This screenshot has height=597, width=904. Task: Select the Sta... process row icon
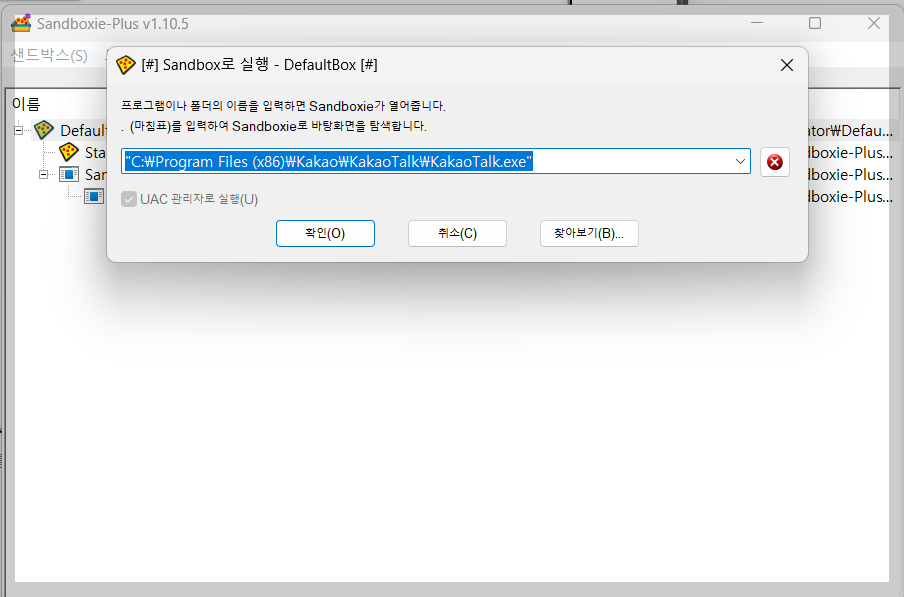(69, 153)
